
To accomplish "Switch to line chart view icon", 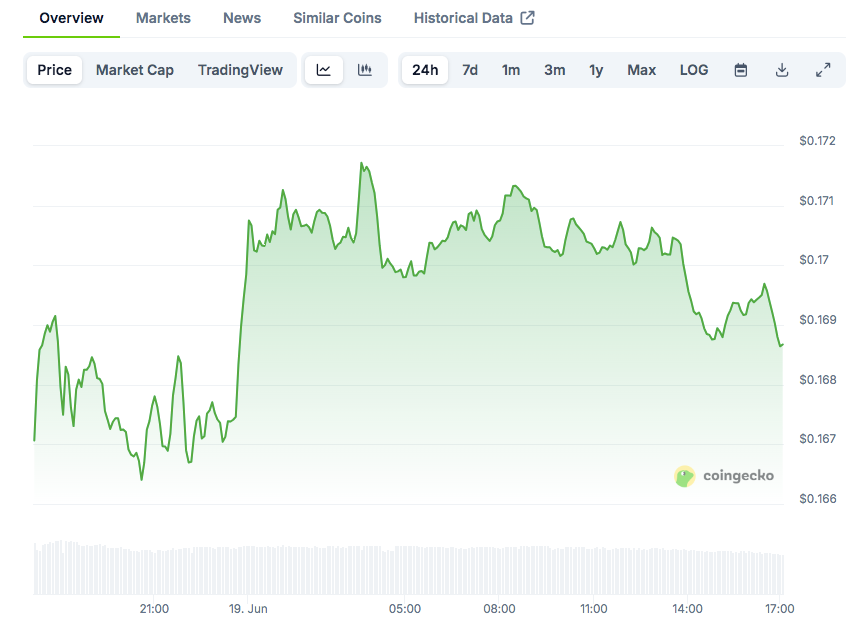I will coord(324,70).
